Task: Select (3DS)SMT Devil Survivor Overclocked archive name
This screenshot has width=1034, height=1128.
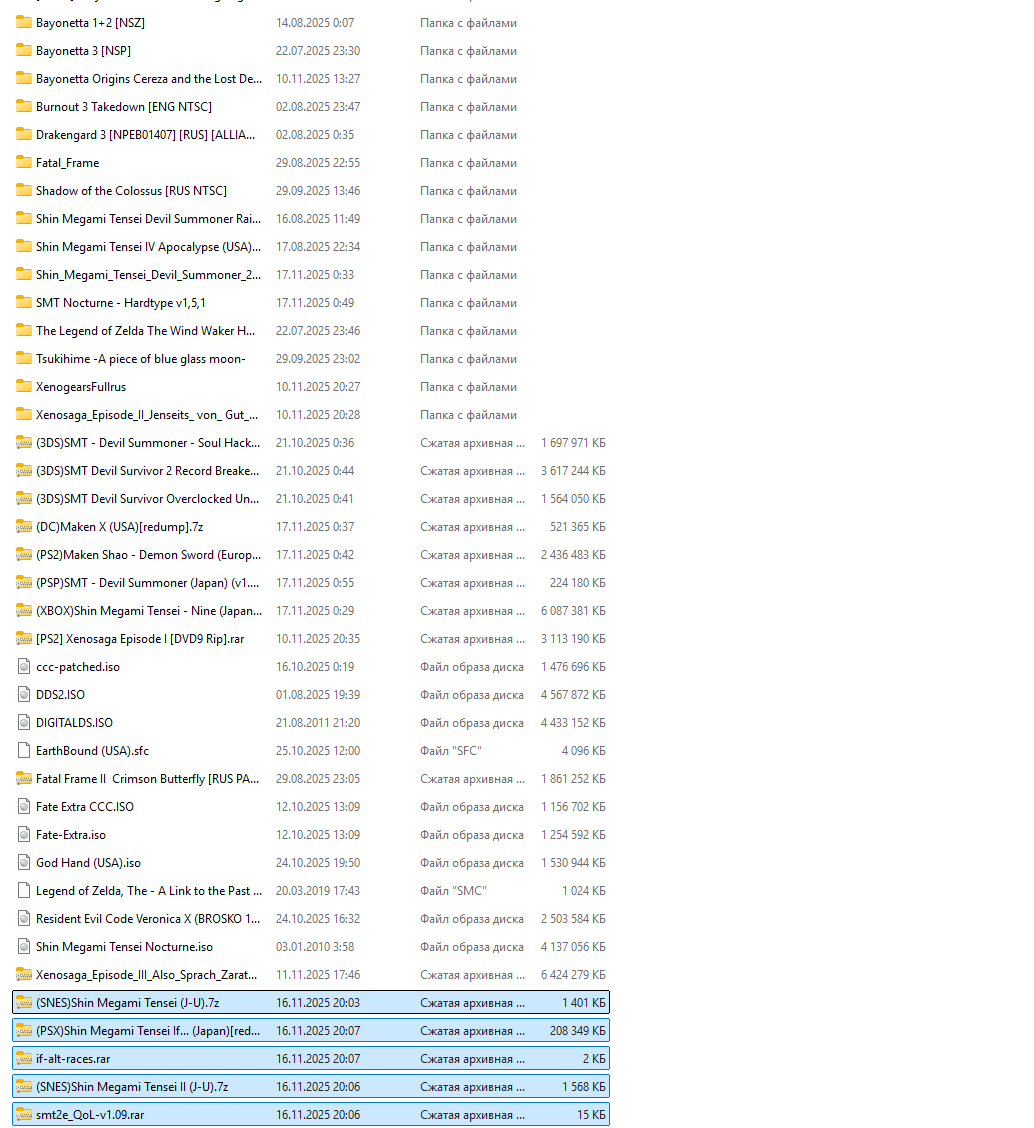Action: [148, 499]
